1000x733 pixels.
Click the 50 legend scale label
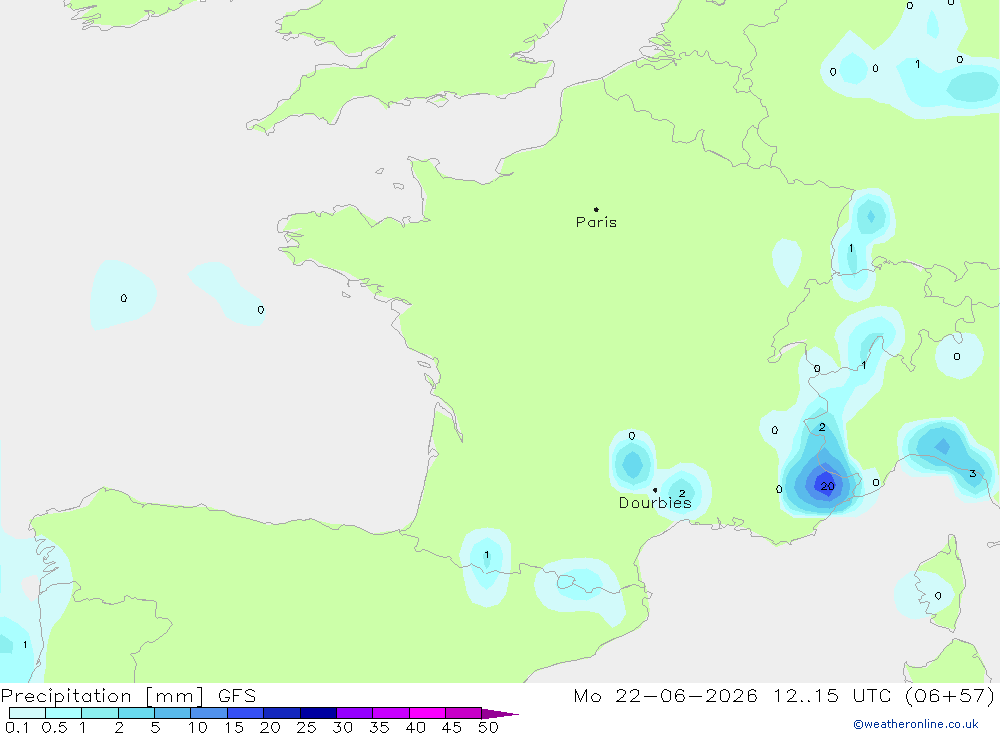tap(488, 727)
